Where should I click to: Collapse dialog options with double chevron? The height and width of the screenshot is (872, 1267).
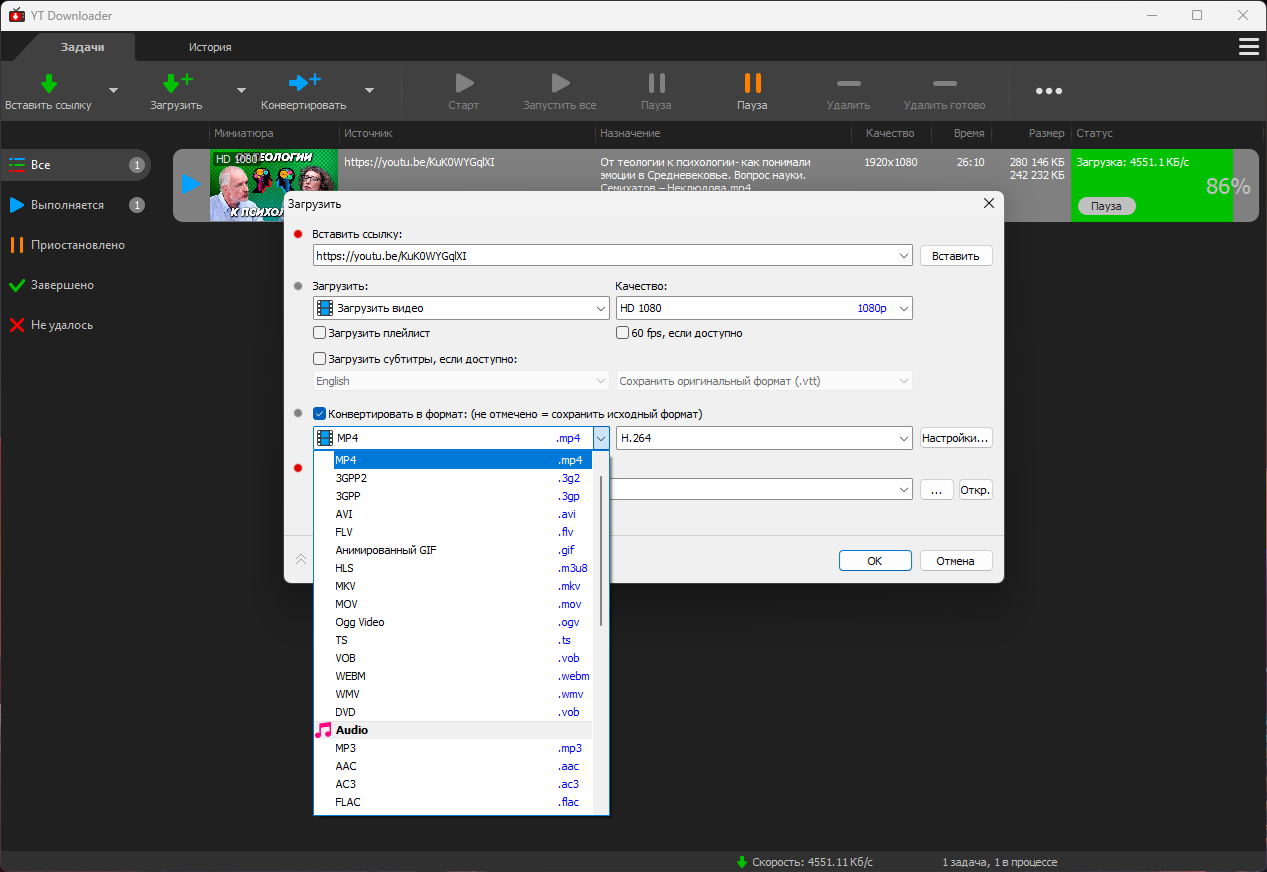tap(300, 559)
